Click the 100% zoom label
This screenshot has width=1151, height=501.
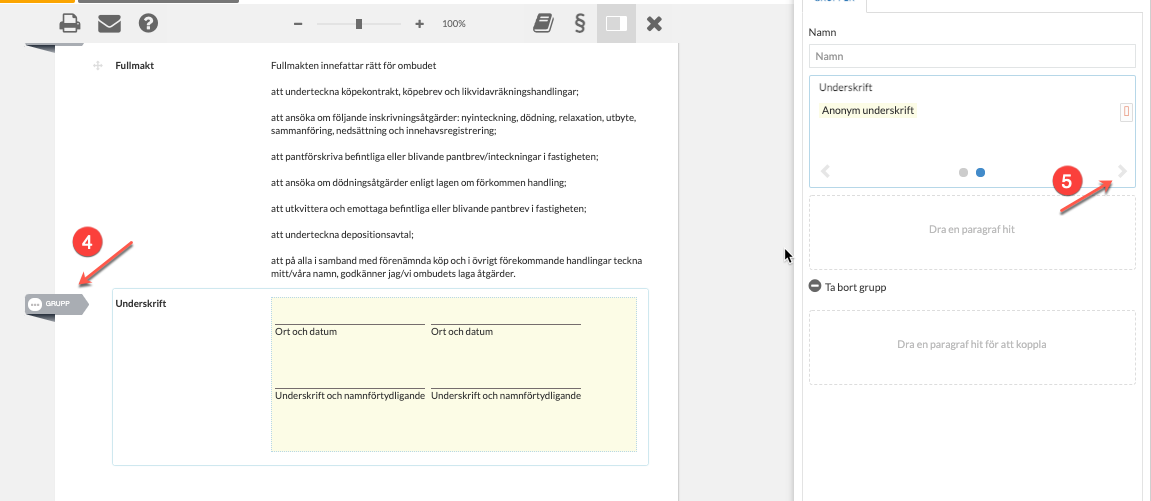pos(454,24)
